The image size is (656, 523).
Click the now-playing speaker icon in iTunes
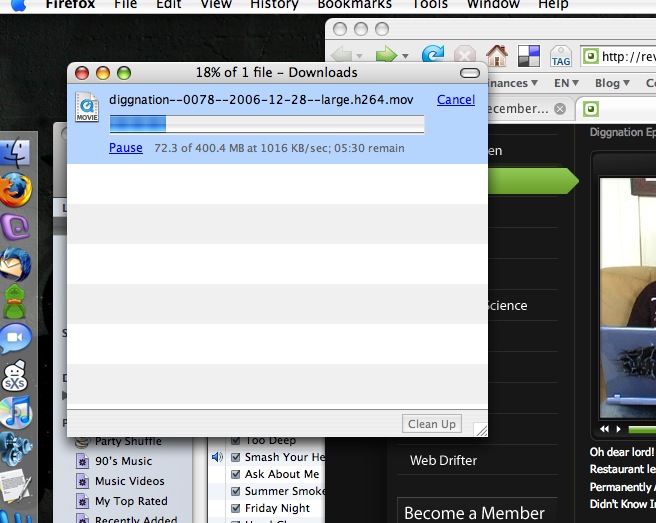click(217, 457)
